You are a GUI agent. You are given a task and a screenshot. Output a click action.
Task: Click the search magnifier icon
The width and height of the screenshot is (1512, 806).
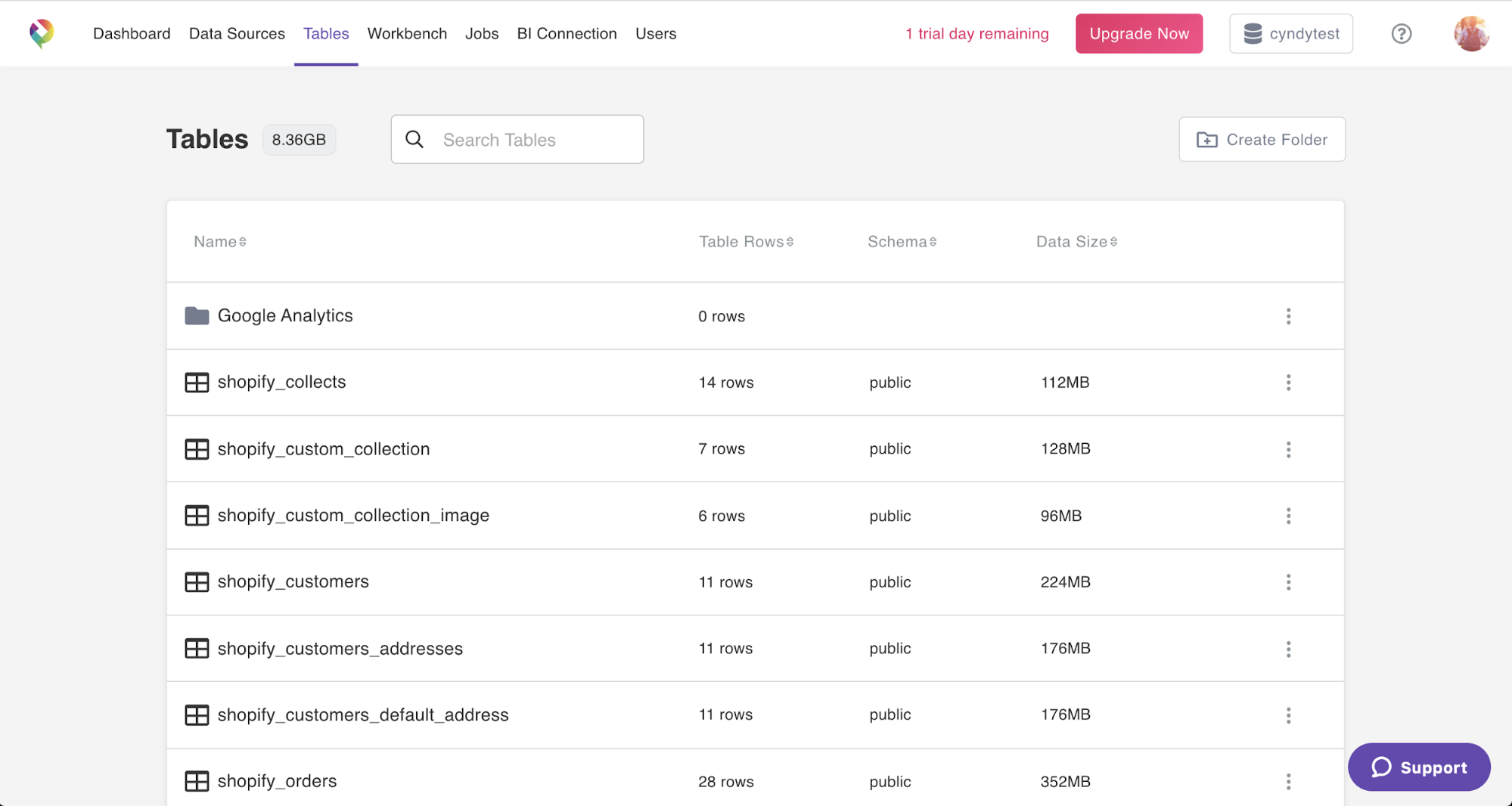(414, 139)
